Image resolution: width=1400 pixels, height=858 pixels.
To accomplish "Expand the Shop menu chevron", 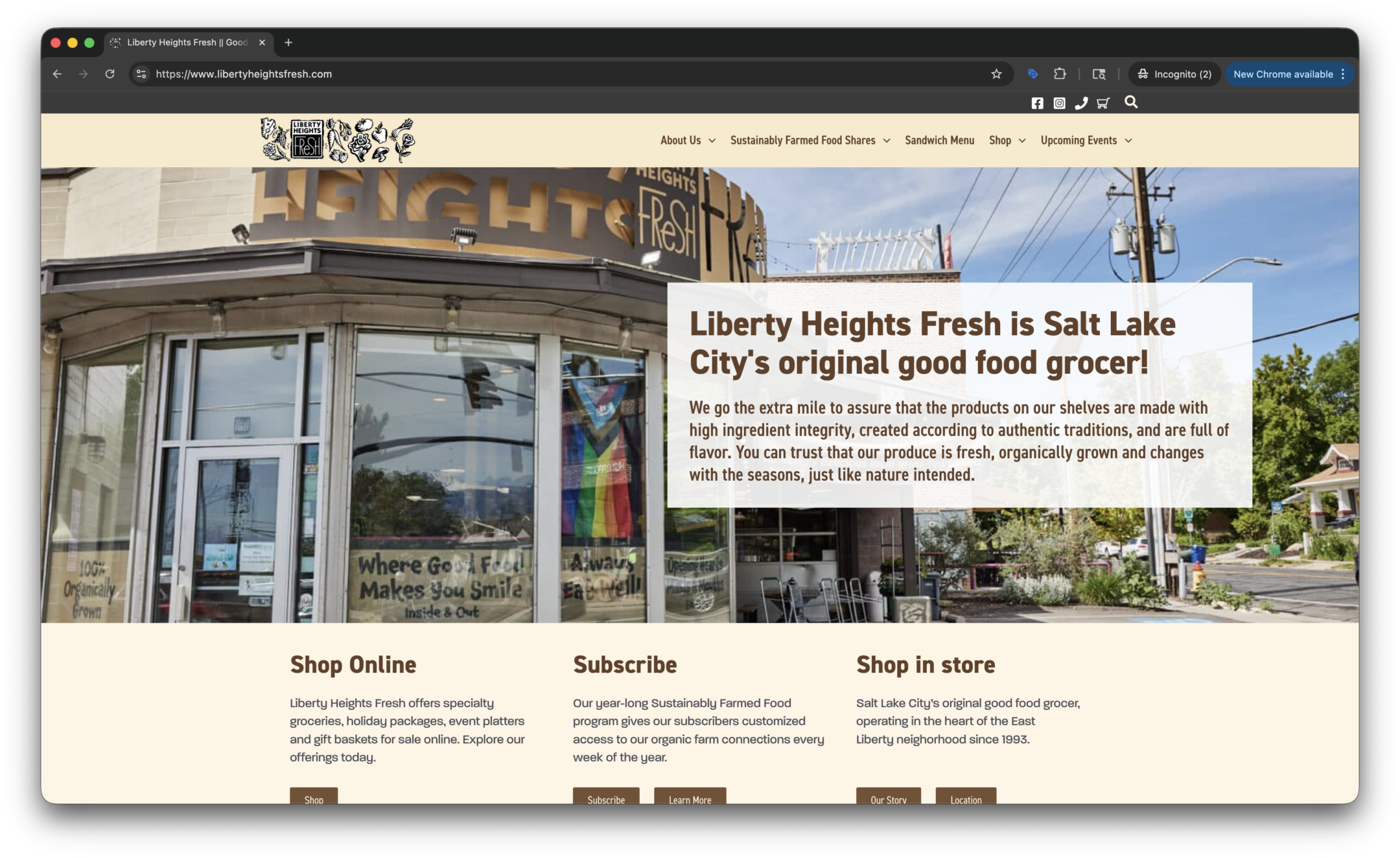I will tap(1022, 141).
